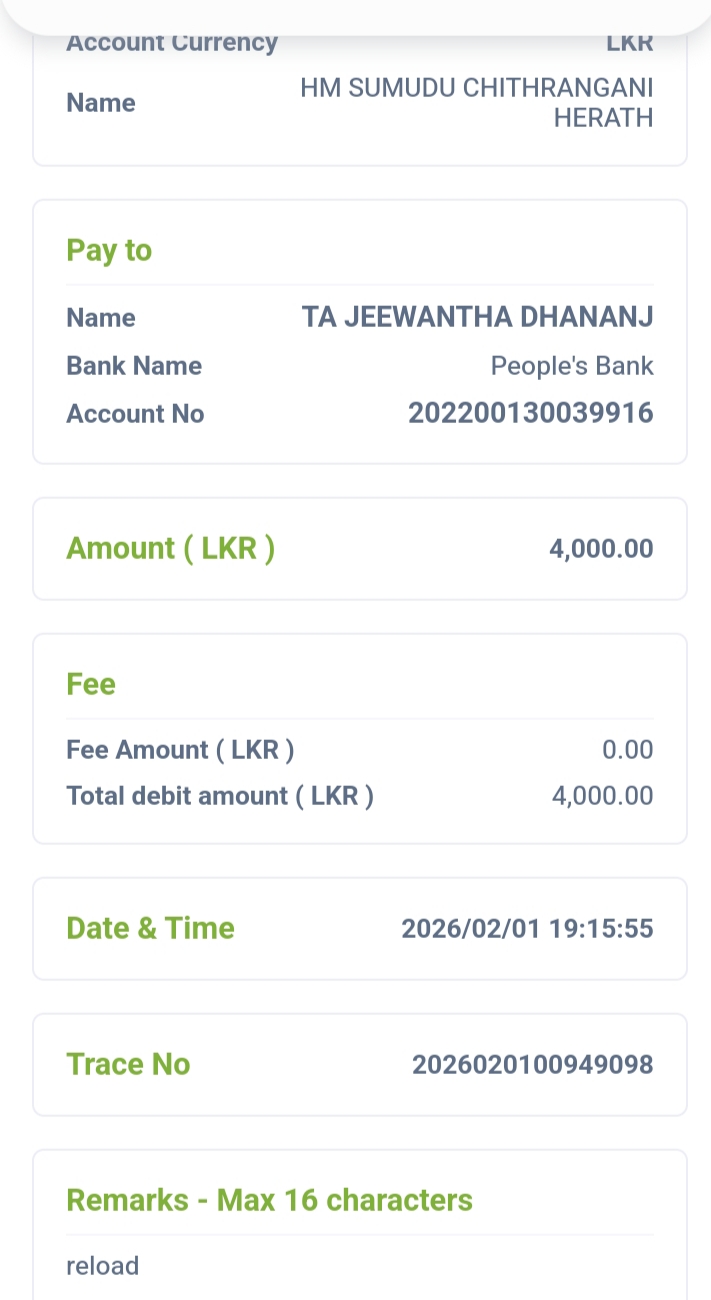Select the 0.00 fee amount value
This screenshot has width=711, height=1300.
point(628,750)
